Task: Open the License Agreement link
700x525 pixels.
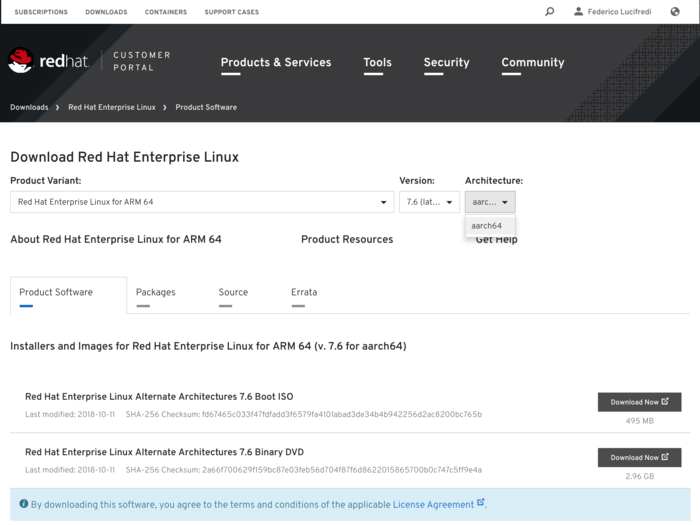Action: (x=433, y=504)
